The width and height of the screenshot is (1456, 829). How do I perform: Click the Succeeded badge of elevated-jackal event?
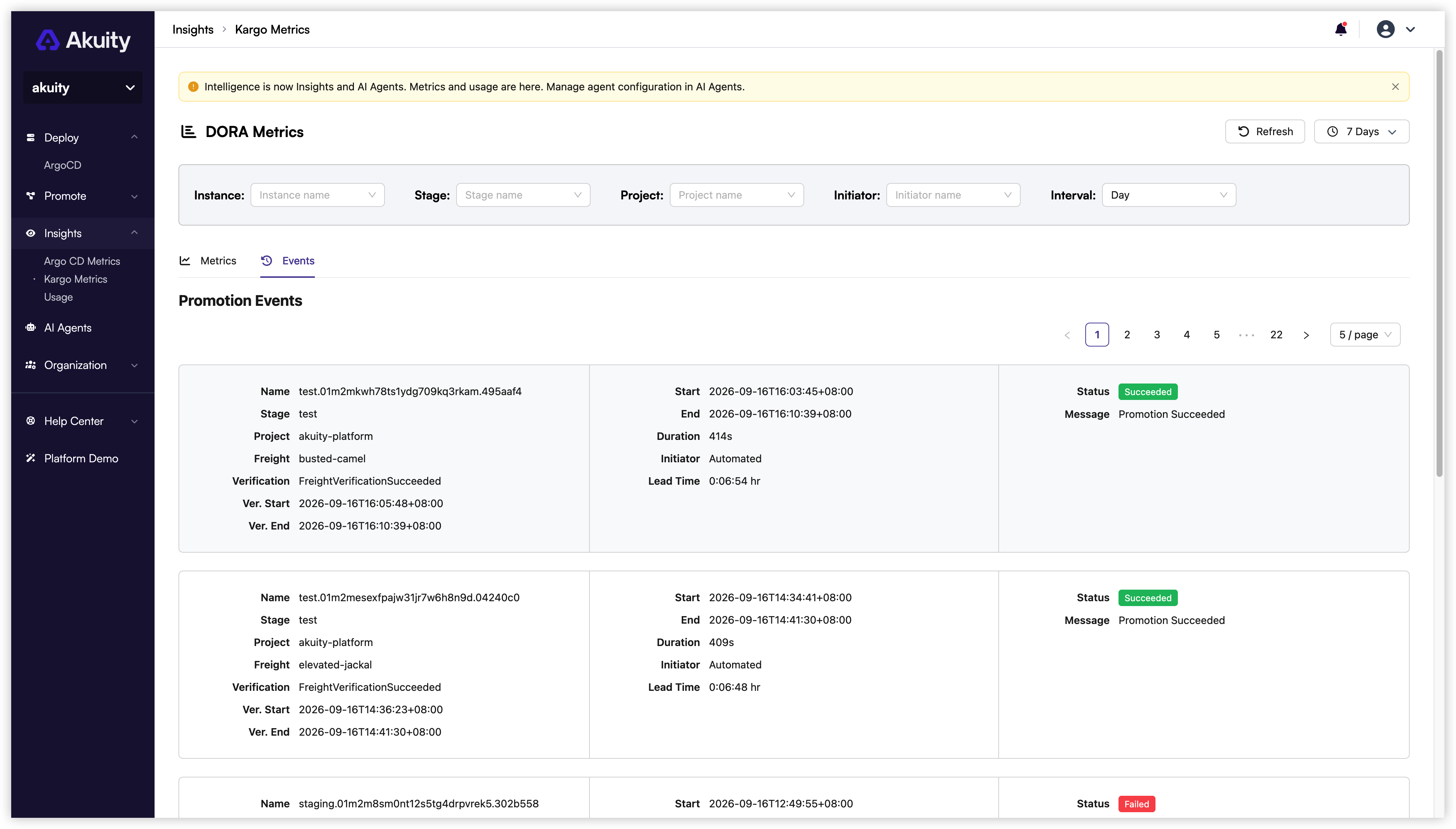coord(1148,598)
